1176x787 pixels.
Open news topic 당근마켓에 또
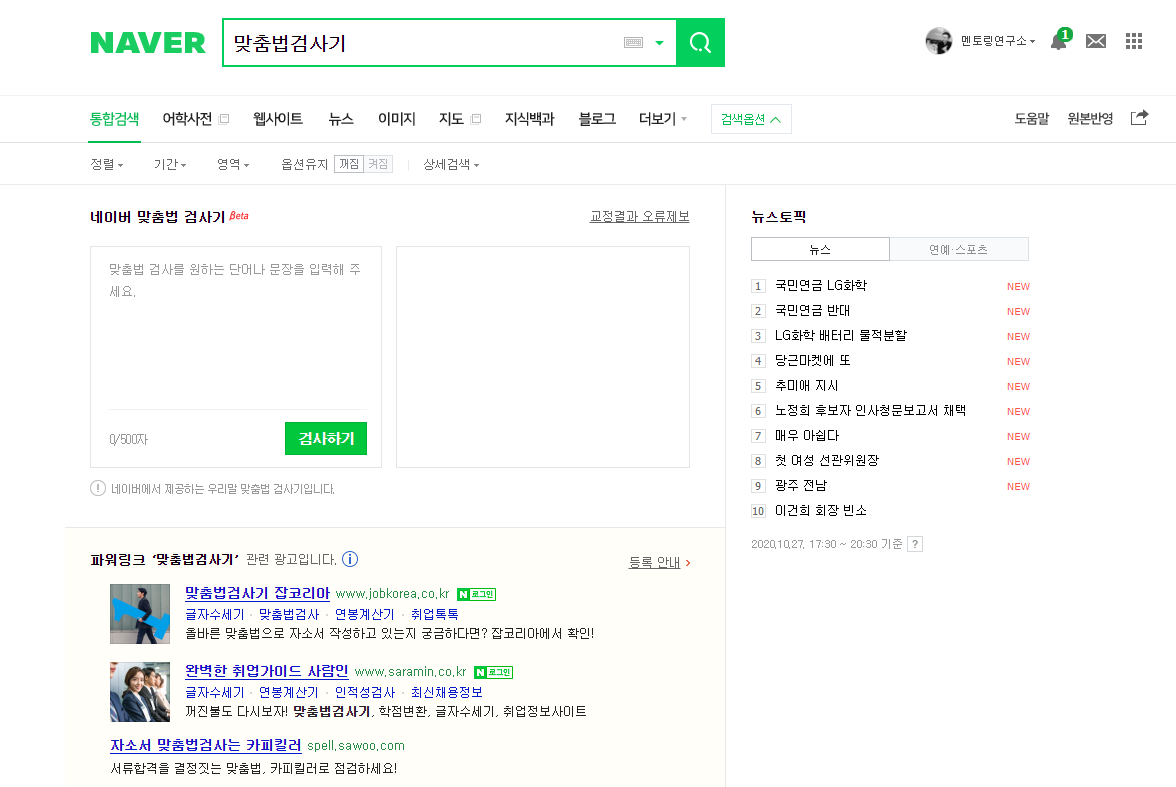tap(812, 361)
